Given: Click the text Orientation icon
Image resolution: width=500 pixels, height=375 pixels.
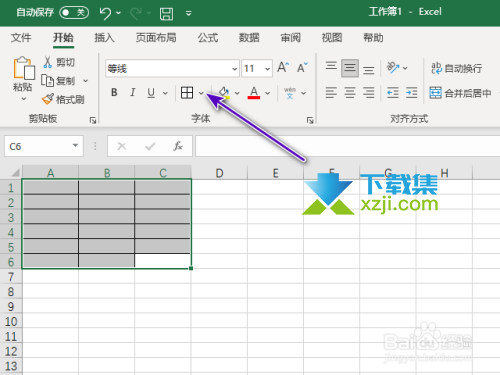Looking at the screenshot, I should (393, 67).
